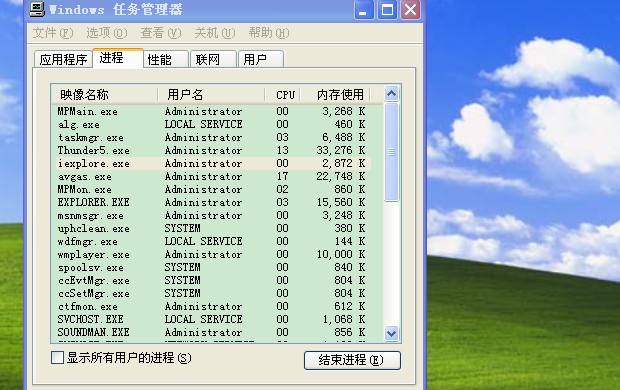Click the 10,000 K memory value
620x390 pixels.
tap(340, 254)
